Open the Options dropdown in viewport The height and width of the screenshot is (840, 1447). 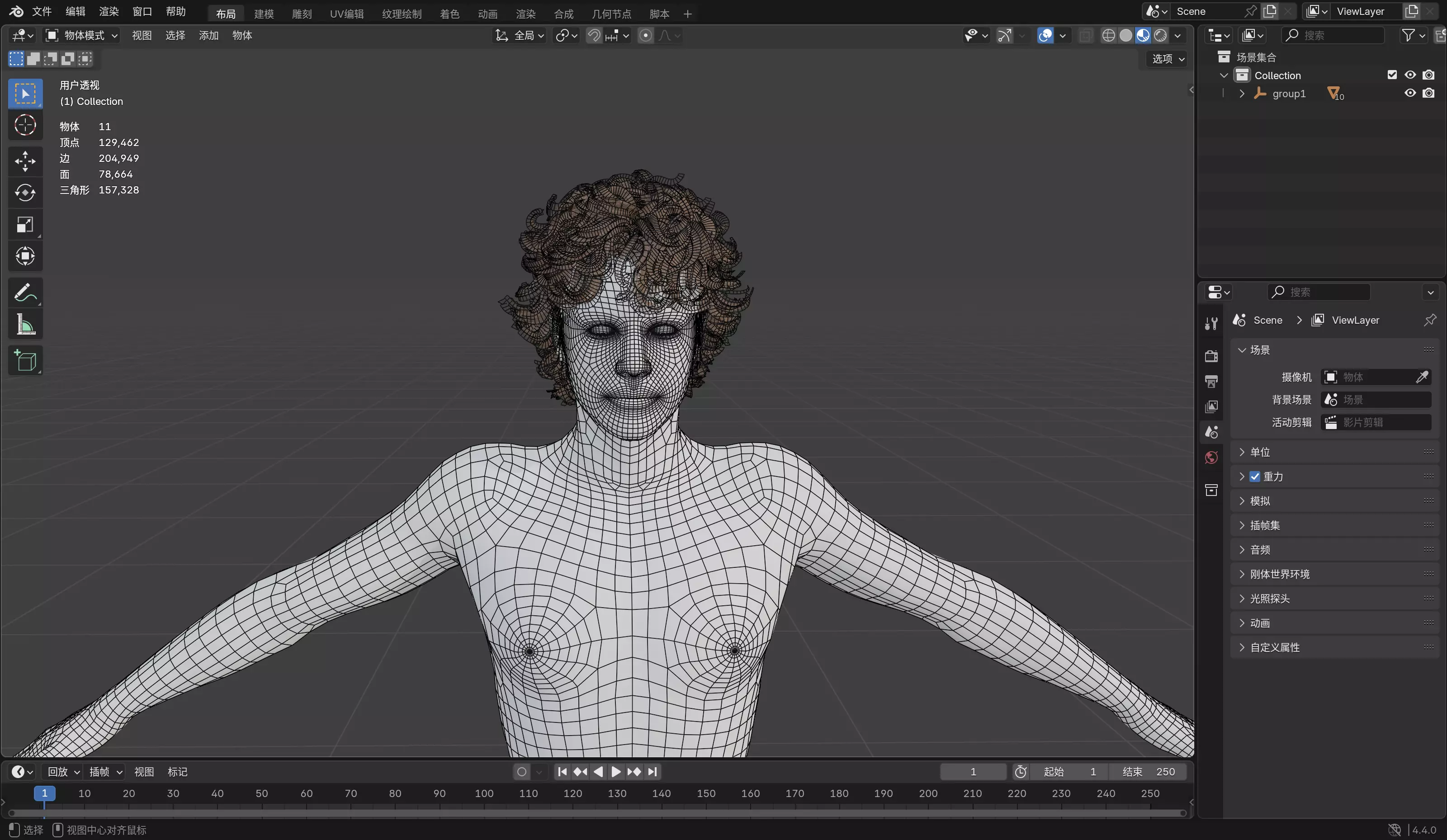[x=1168, y=59]
